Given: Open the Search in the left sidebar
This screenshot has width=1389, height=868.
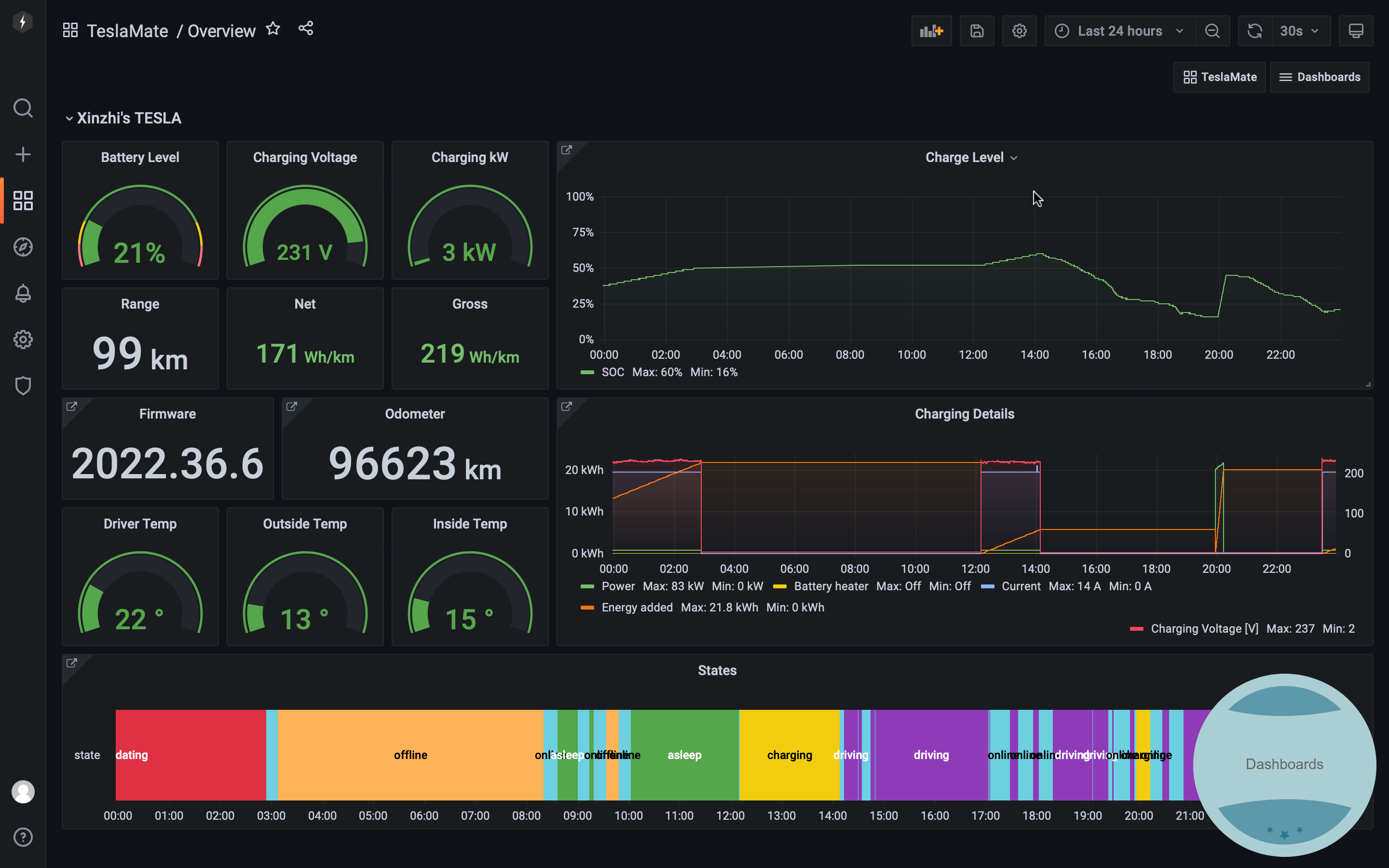Looking at the screenshot, I should [23, 108].
